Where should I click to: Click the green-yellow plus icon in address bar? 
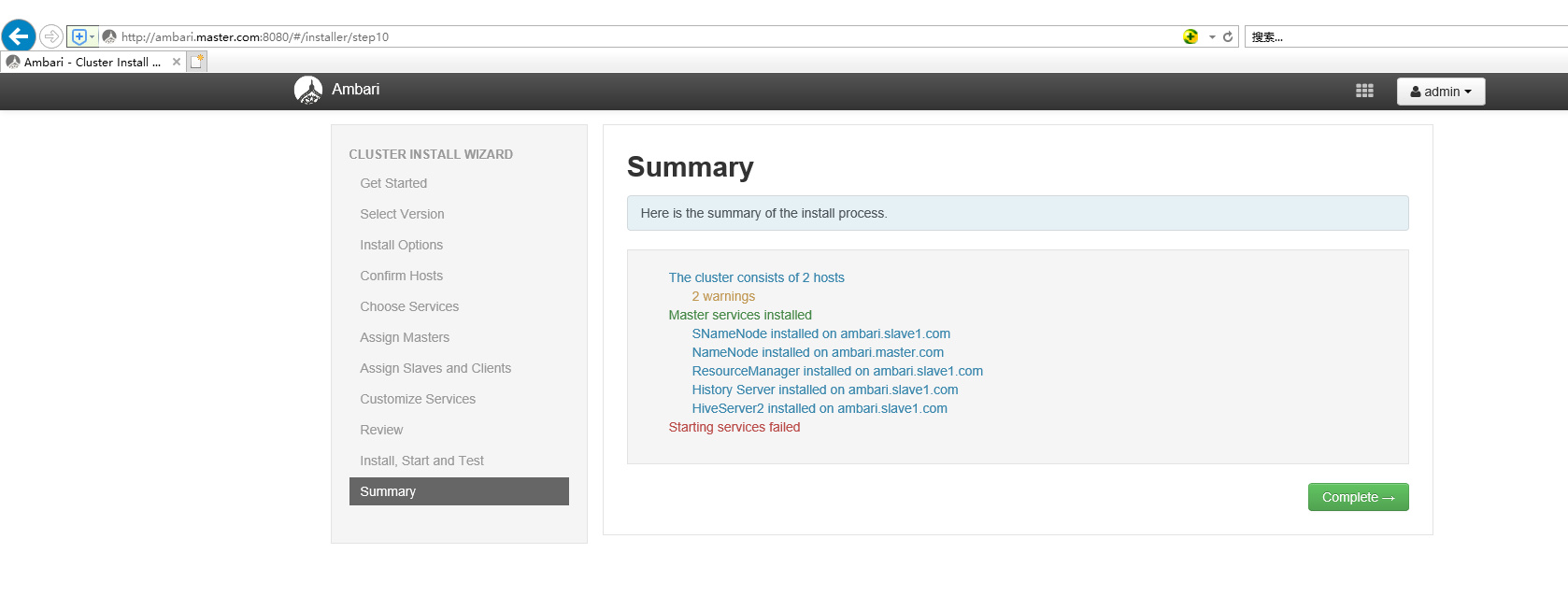(x=1190, y=36)
